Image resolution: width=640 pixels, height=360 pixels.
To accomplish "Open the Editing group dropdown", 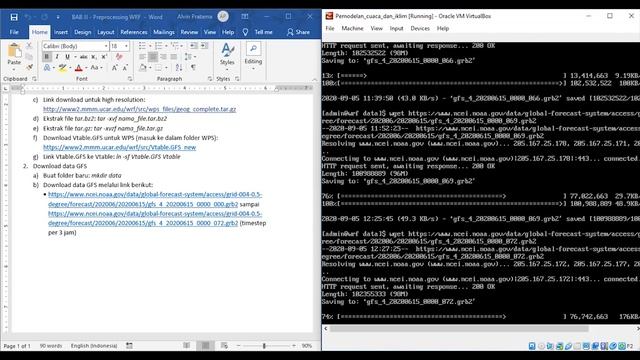I will pos(253,55).
